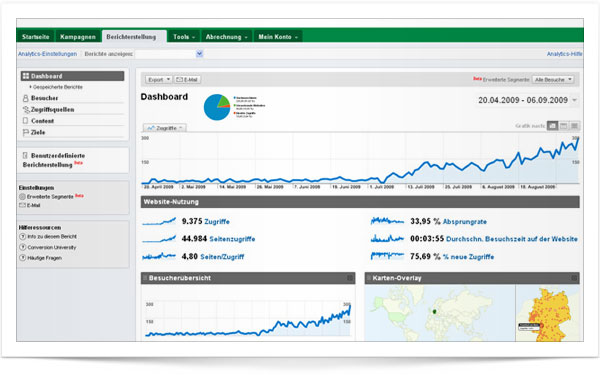
Task: Click the Besucherübersicht line chart
Action: pyautogui.click(x=248, y=319)
